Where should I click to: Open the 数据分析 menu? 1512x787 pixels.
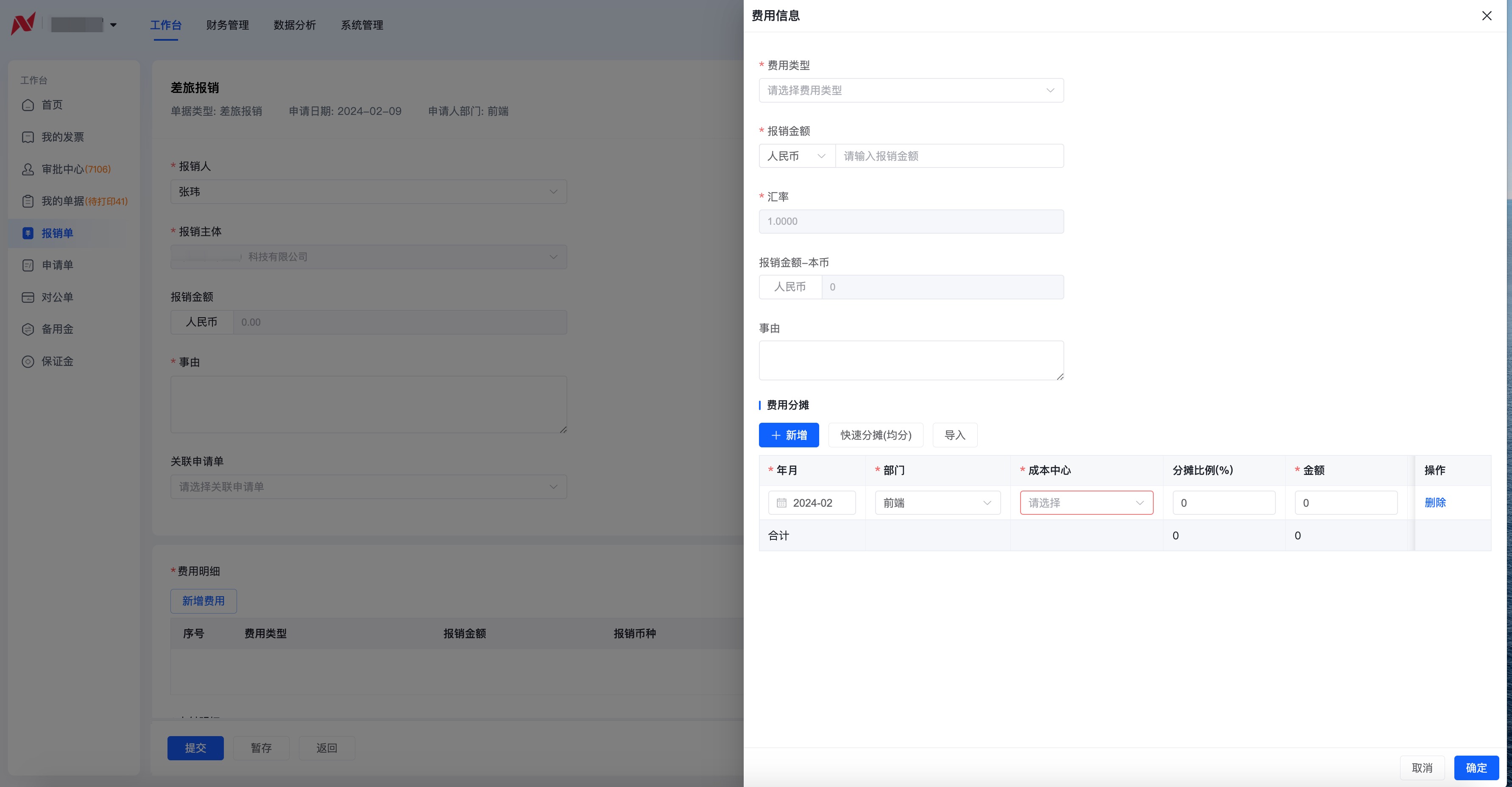pyautogui.click(x=295, y=25)
